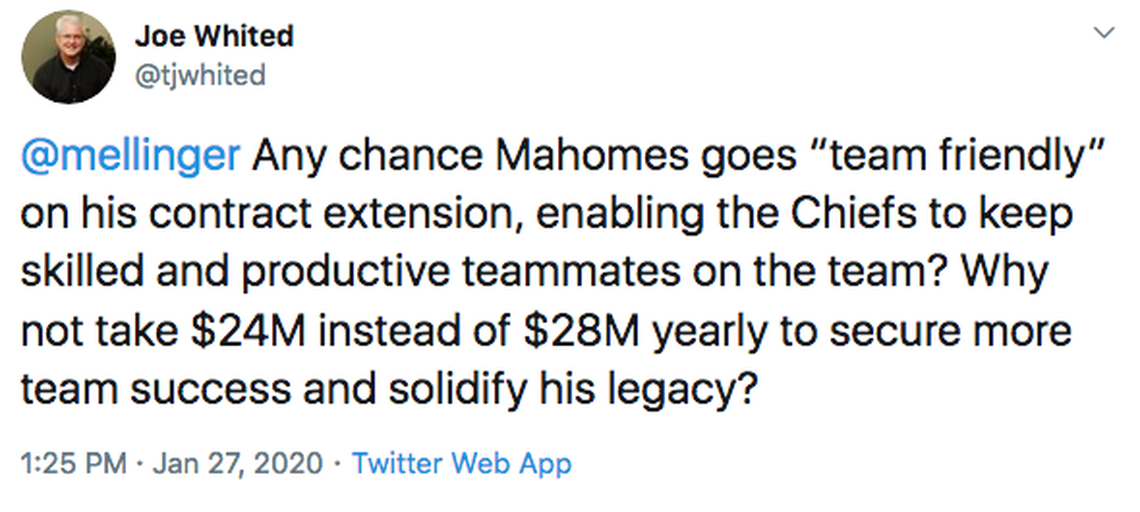Click Joe Whited's profile avatar photo

coord(68,59)
